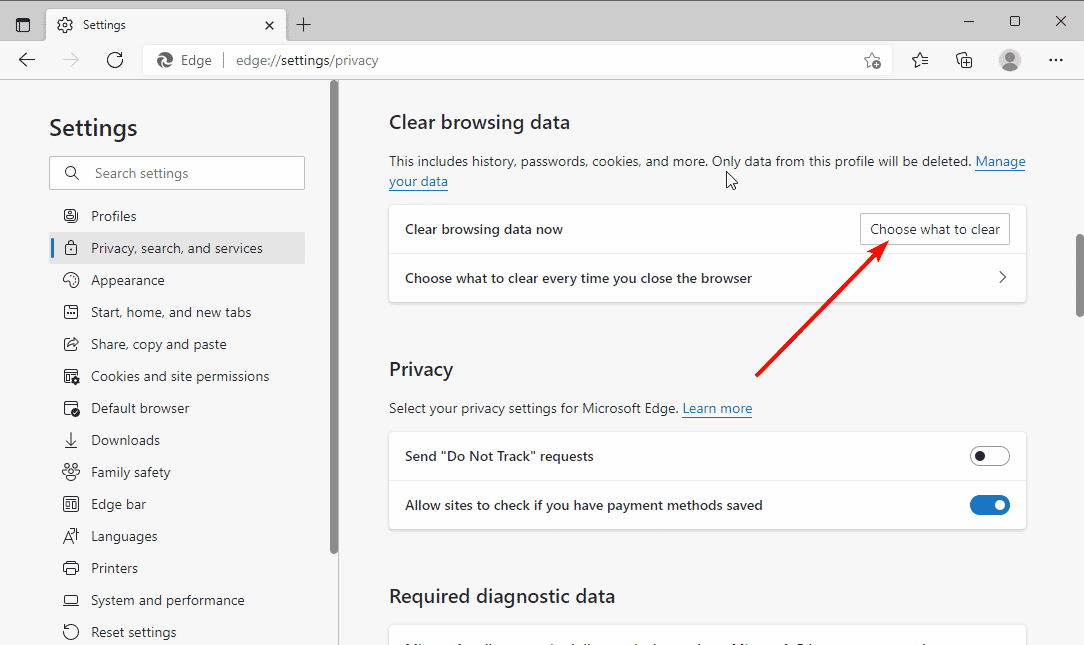
Task: Click the Settings gear icon on tab
Action: tap(65, 25)
